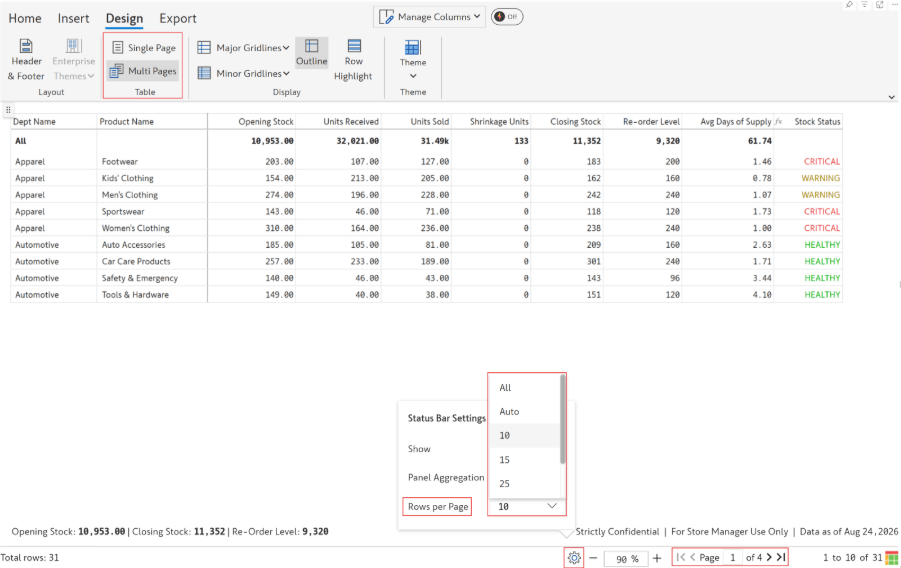Expand the Theme chevron dropdown
Image resolution: width=901 pixels, height=568 pixels.
(x=413, y=76)
